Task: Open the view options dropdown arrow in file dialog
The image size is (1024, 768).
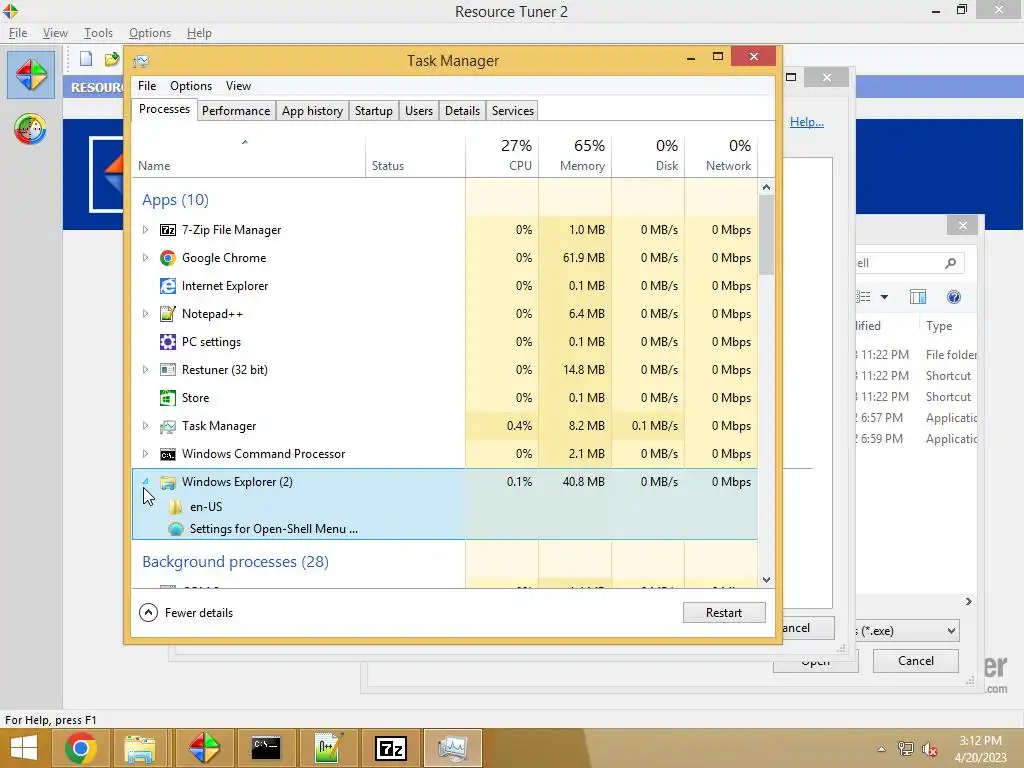Action: coord(884,297)
